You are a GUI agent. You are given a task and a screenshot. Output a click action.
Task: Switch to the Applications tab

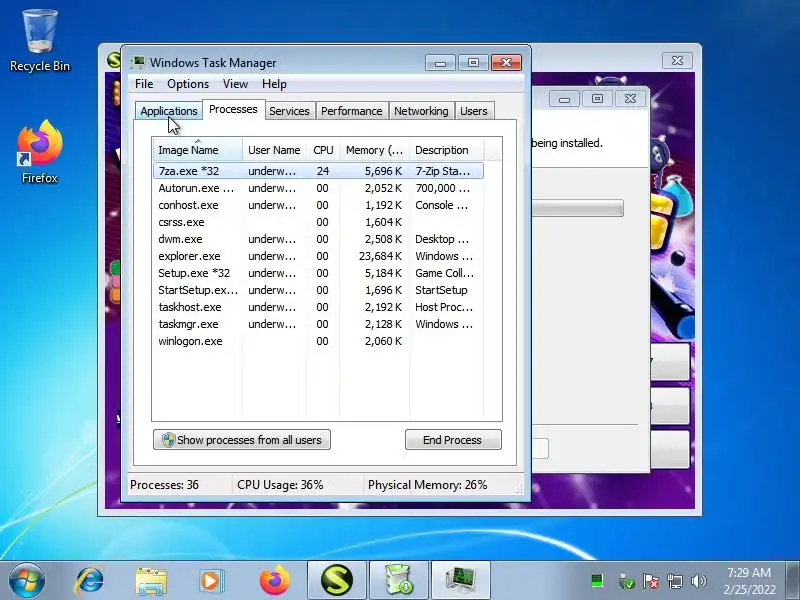pyautogui.click(x=168, y=111)
